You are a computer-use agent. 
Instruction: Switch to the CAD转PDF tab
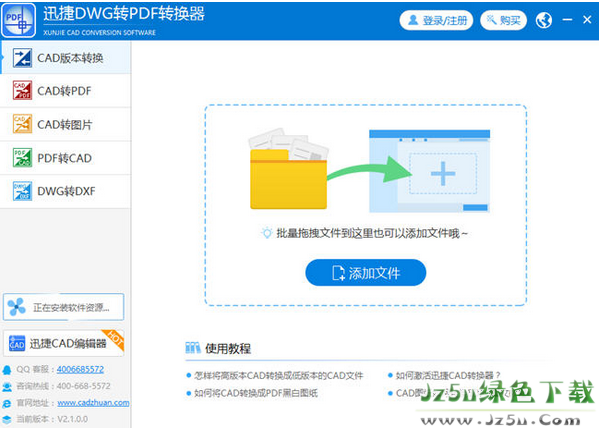pyautogui.click(x=66, y=91)
